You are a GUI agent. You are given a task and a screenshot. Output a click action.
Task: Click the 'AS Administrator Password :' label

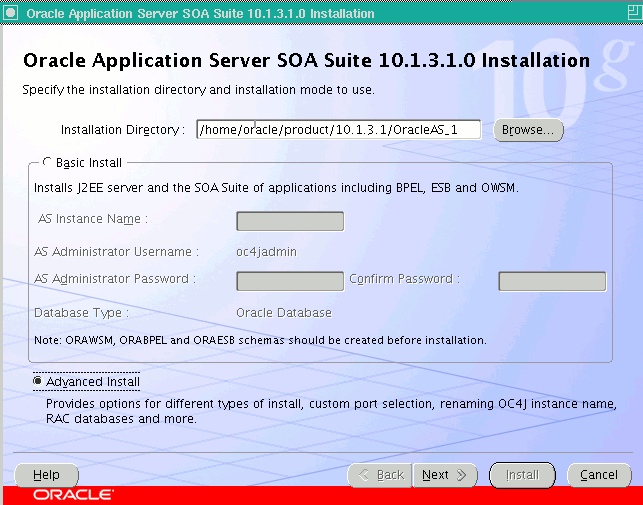pos(115,279)
